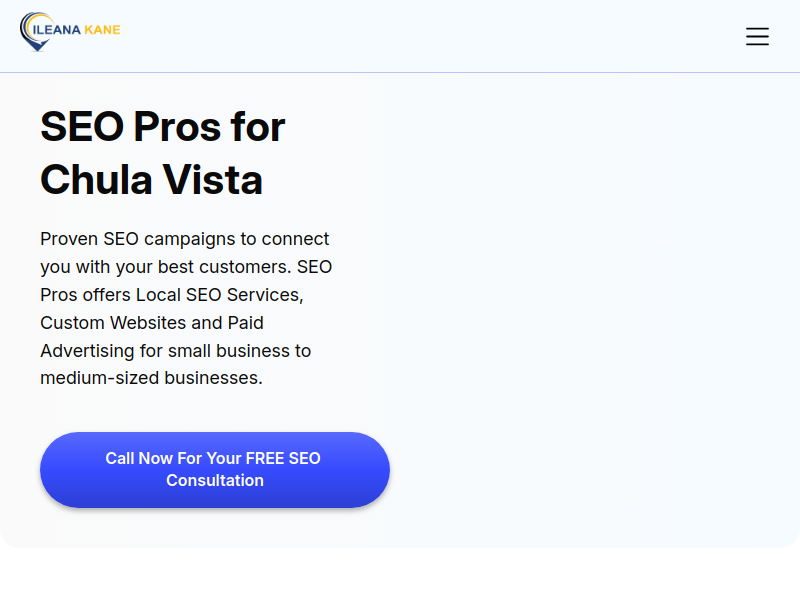The image size is (800, 600).
Task: Open the hamburger navigation menu
Action: (x=757, y=37)
